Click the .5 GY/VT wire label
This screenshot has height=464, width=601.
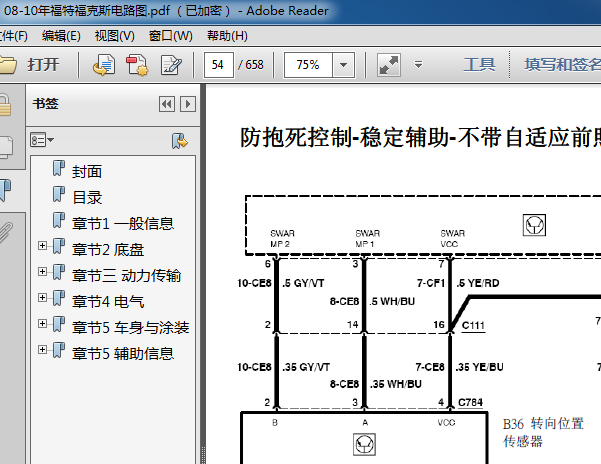[x=303, y=283]
